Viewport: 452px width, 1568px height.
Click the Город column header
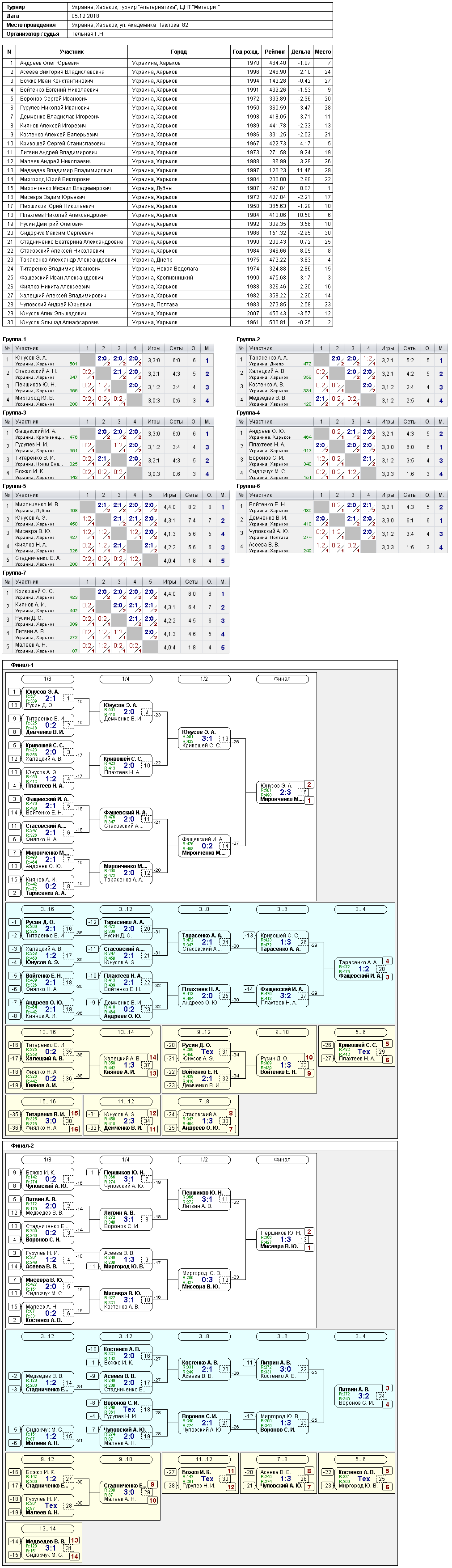pos(179,52)
